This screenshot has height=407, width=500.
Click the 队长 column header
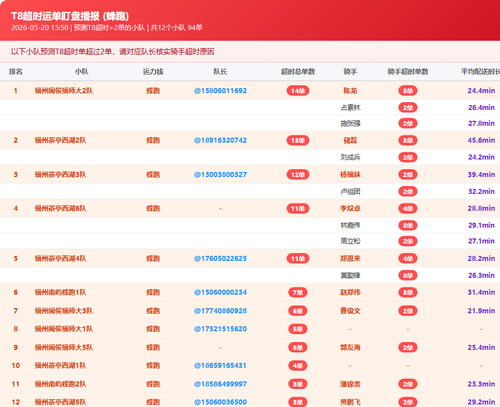click(220, 72)
